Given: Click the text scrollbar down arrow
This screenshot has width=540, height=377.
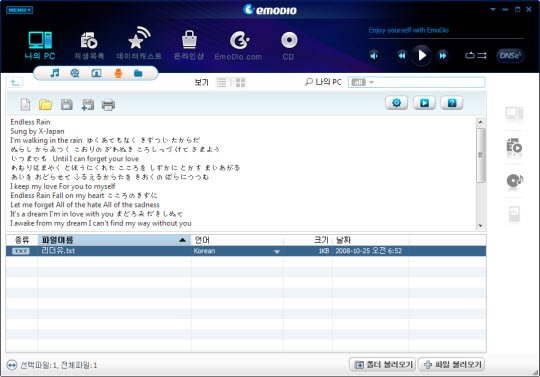Looking at the screenshot, I should (x=480, y=226).
